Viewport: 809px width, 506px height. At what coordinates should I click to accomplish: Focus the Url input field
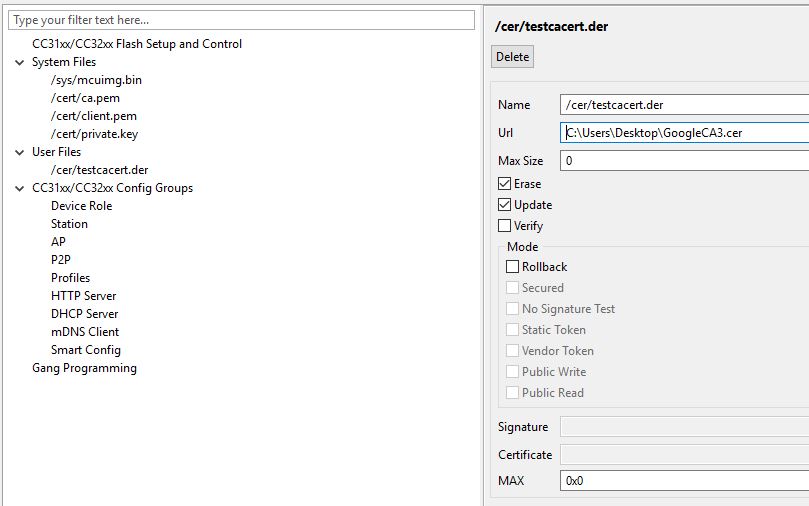click(684, 133)
